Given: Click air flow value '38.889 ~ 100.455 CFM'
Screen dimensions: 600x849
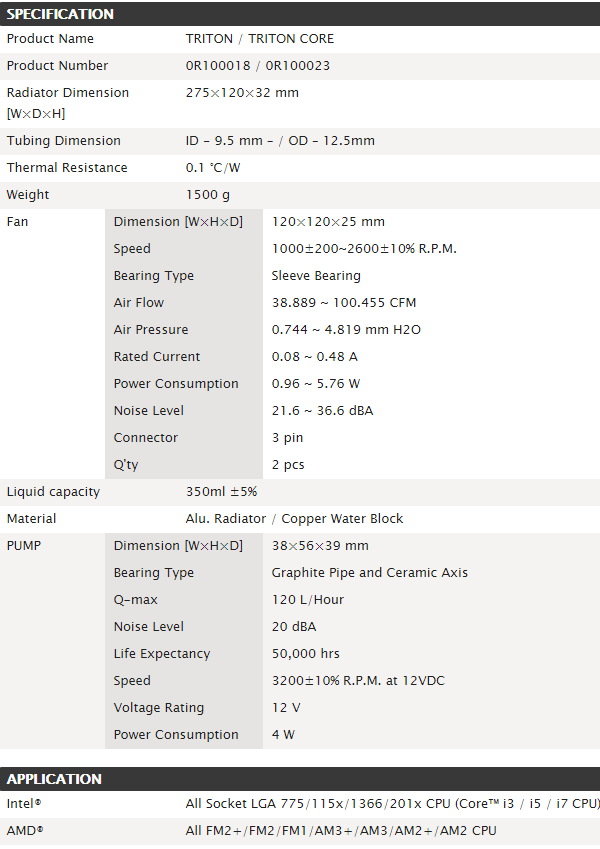Looking at the screenshot, I should 344,303.
